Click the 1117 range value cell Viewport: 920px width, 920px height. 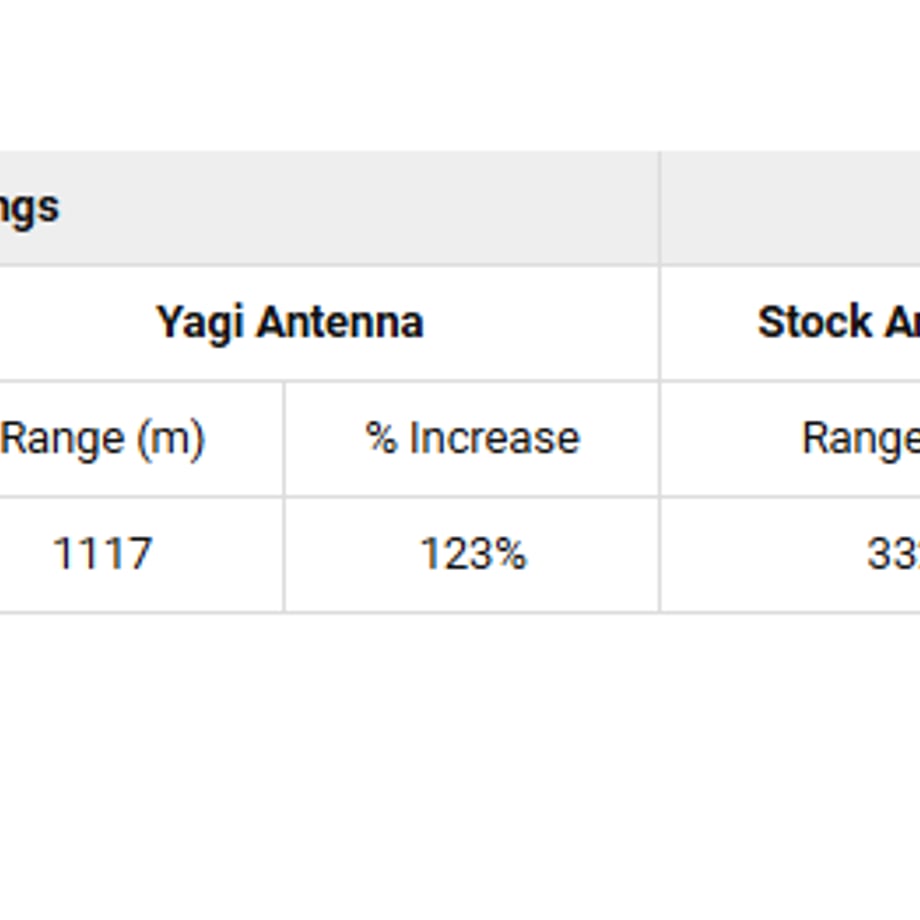click(x=102, y=554)
